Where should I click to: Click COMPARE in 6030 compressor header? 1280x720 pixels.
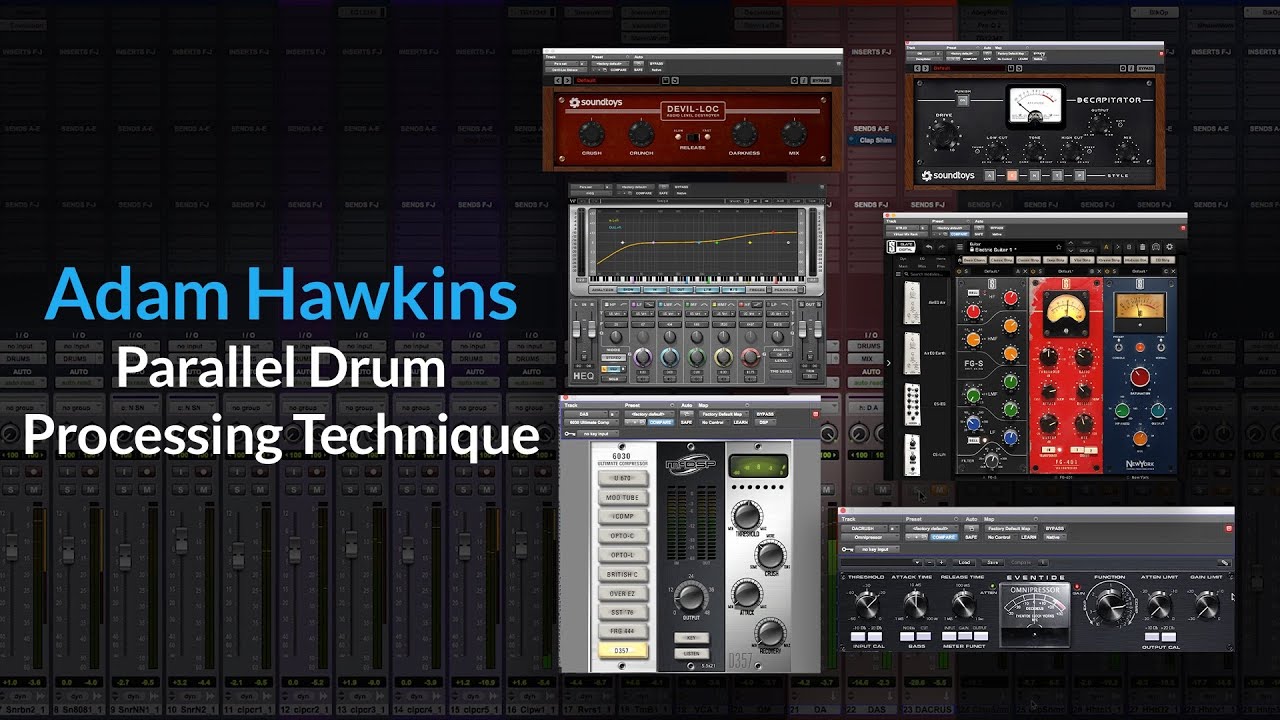pyautogui.click(x=661, y=422)
